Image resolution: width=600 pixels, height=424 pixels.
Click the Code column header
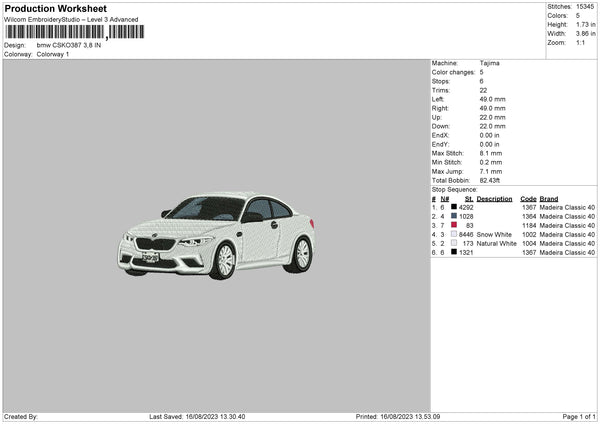pyautogui.click(x=528, y=198)
